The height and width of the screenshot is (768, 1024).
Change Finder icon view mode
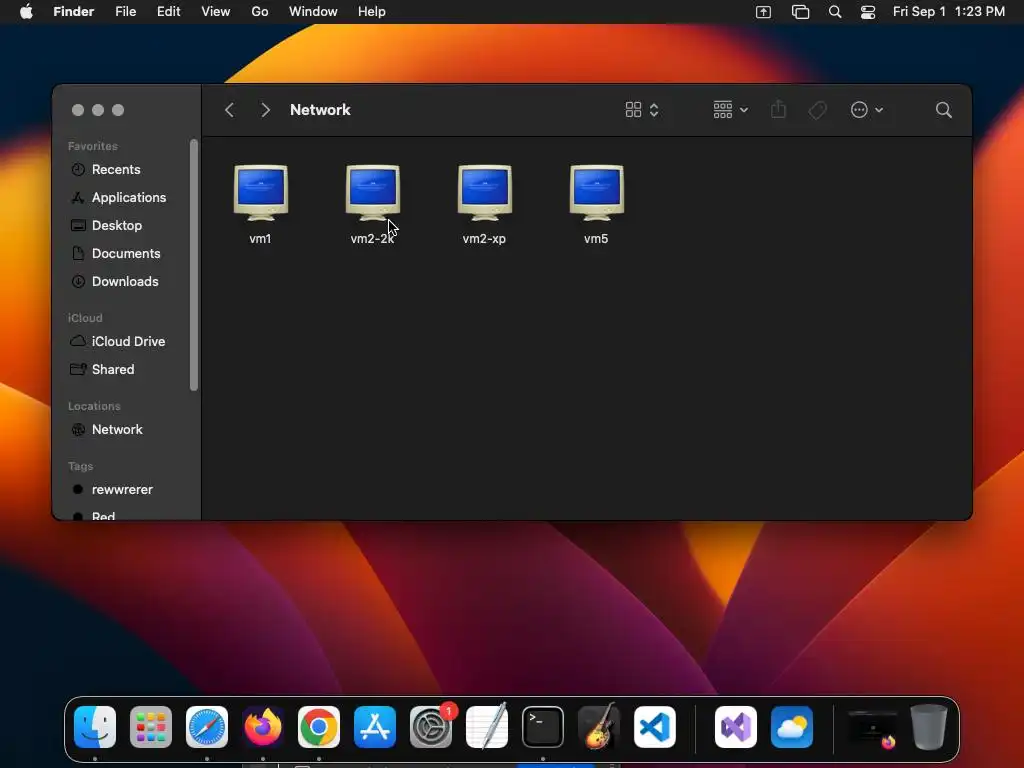point(642,110)
